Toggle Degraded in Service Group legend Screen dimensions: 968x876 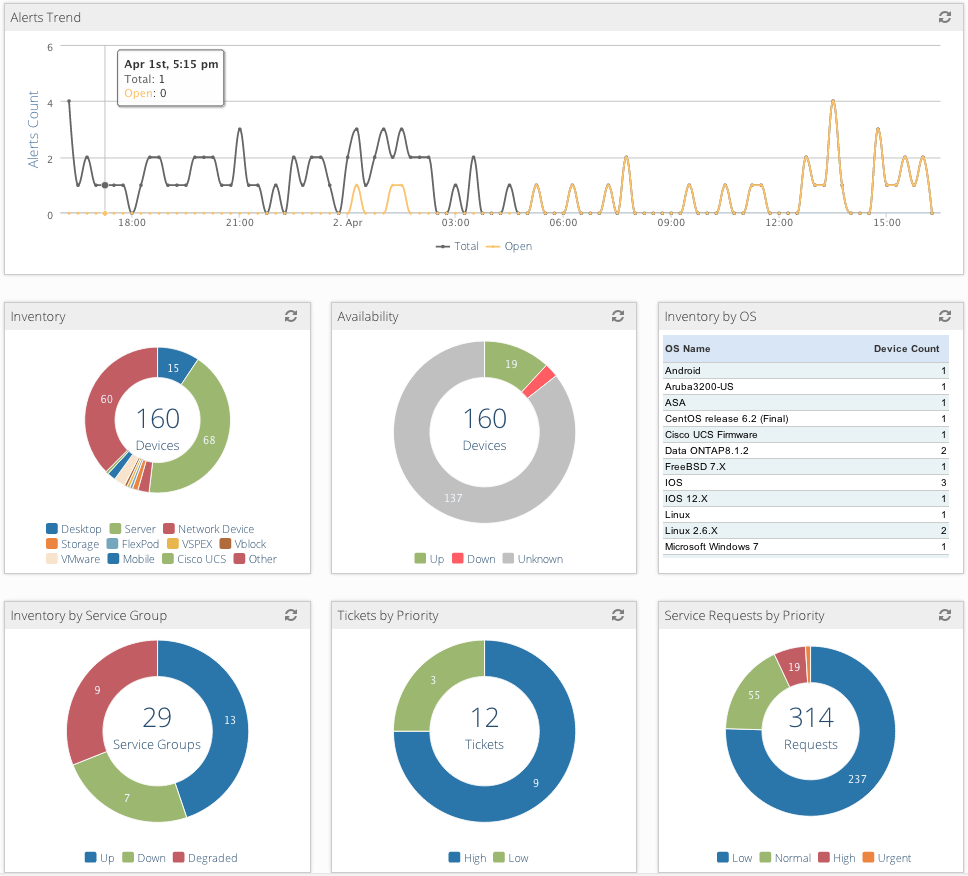click(208, 858)
